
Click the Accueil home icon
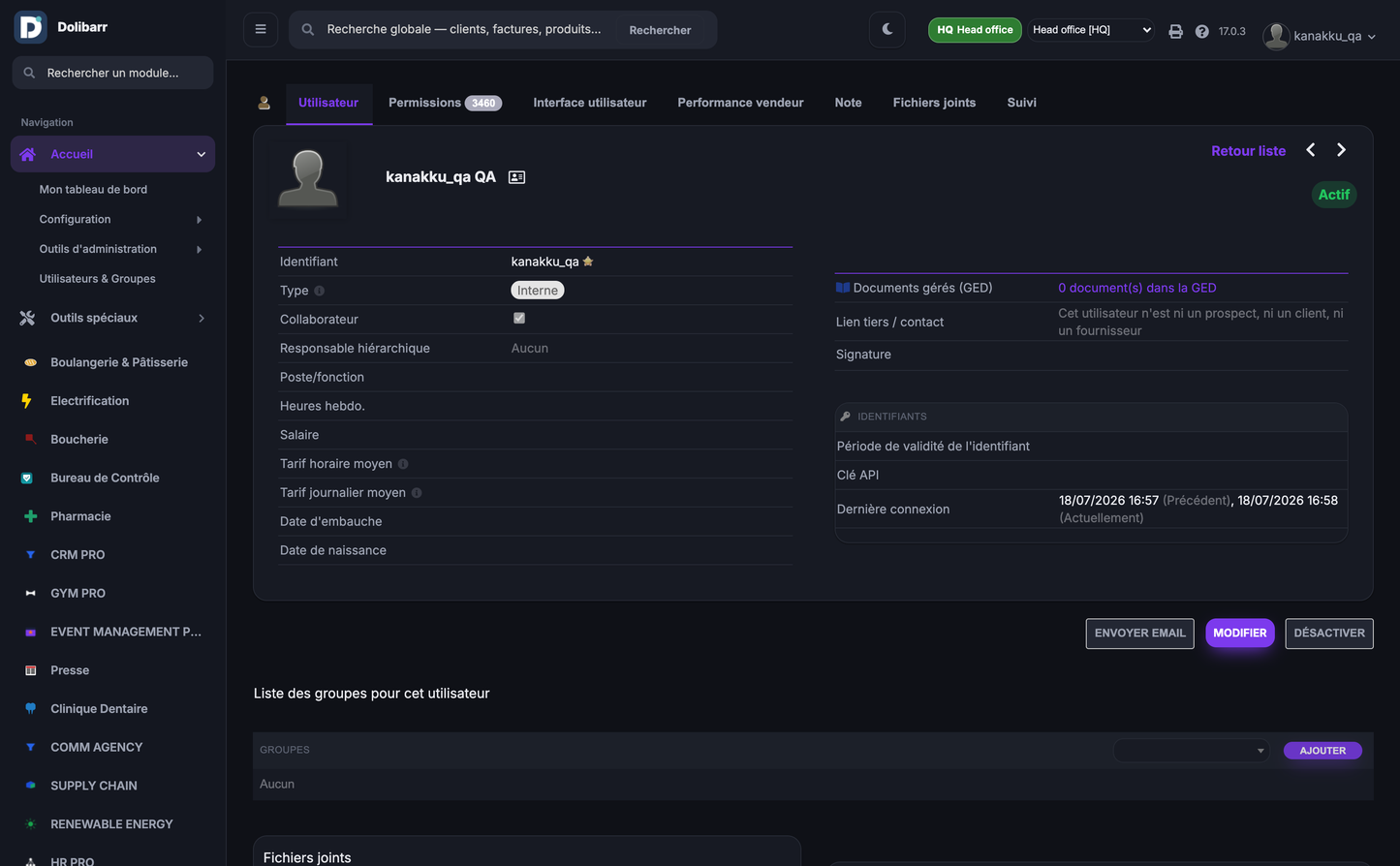point(28,154)
